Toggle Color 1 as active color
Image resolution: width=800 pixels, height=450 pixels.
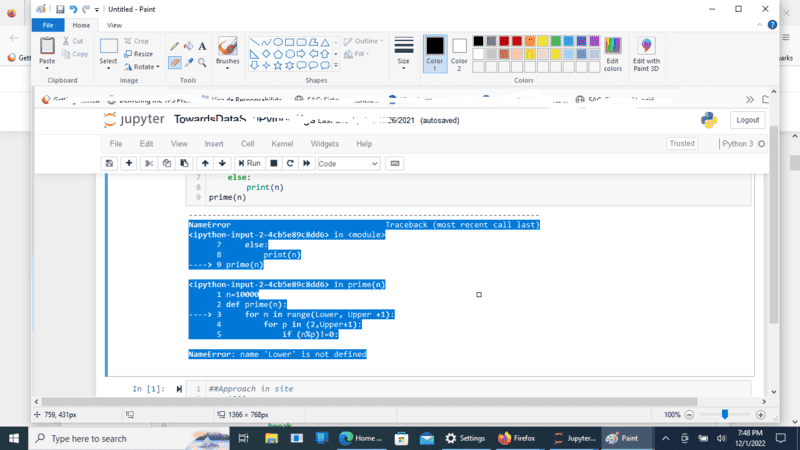coord(434,52)
